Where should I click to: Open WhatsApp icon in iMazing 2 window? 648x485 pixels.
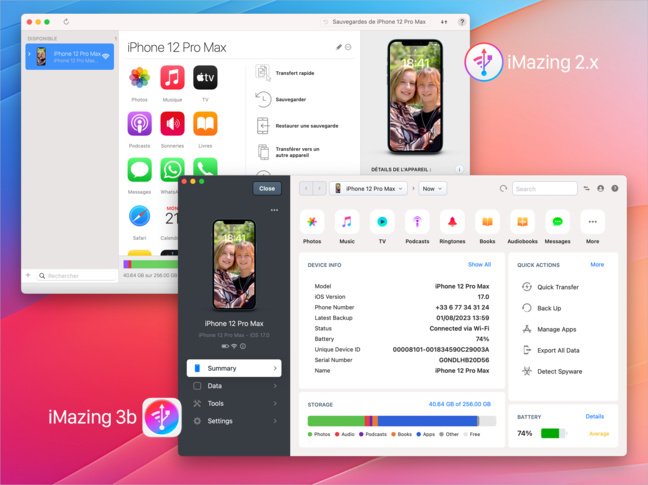172,170
